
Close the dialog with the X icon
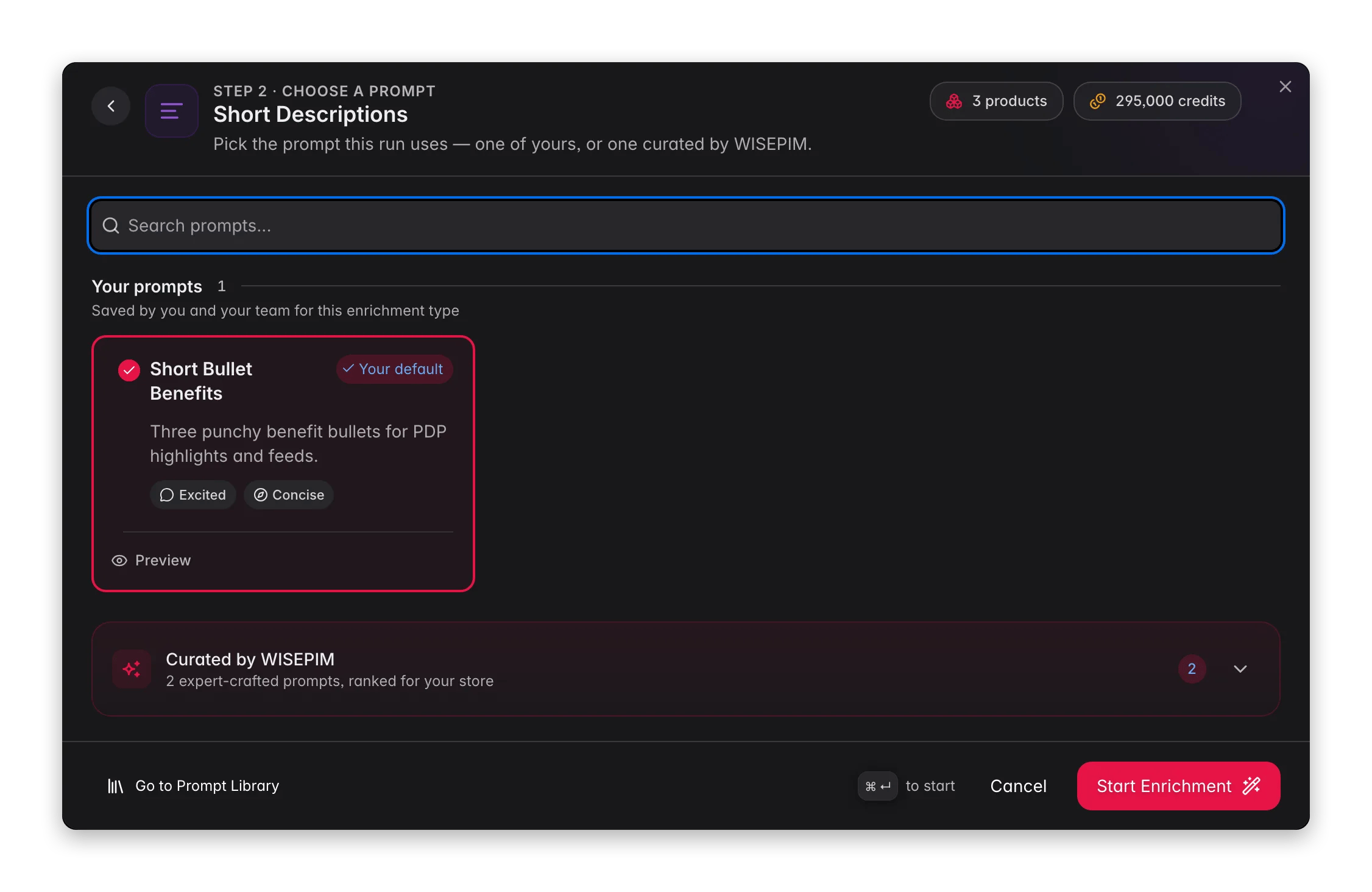1285,87
